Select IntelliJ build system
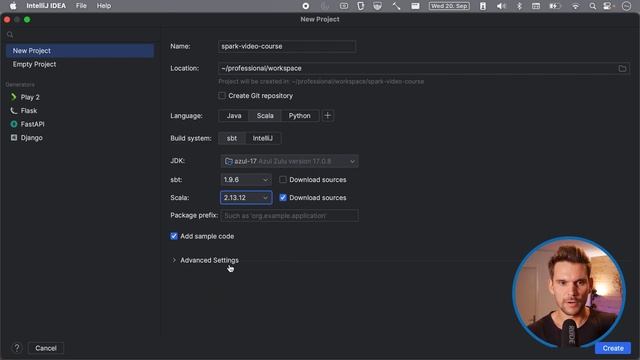The width and height of the screenshot is (640, 360). 262,138
